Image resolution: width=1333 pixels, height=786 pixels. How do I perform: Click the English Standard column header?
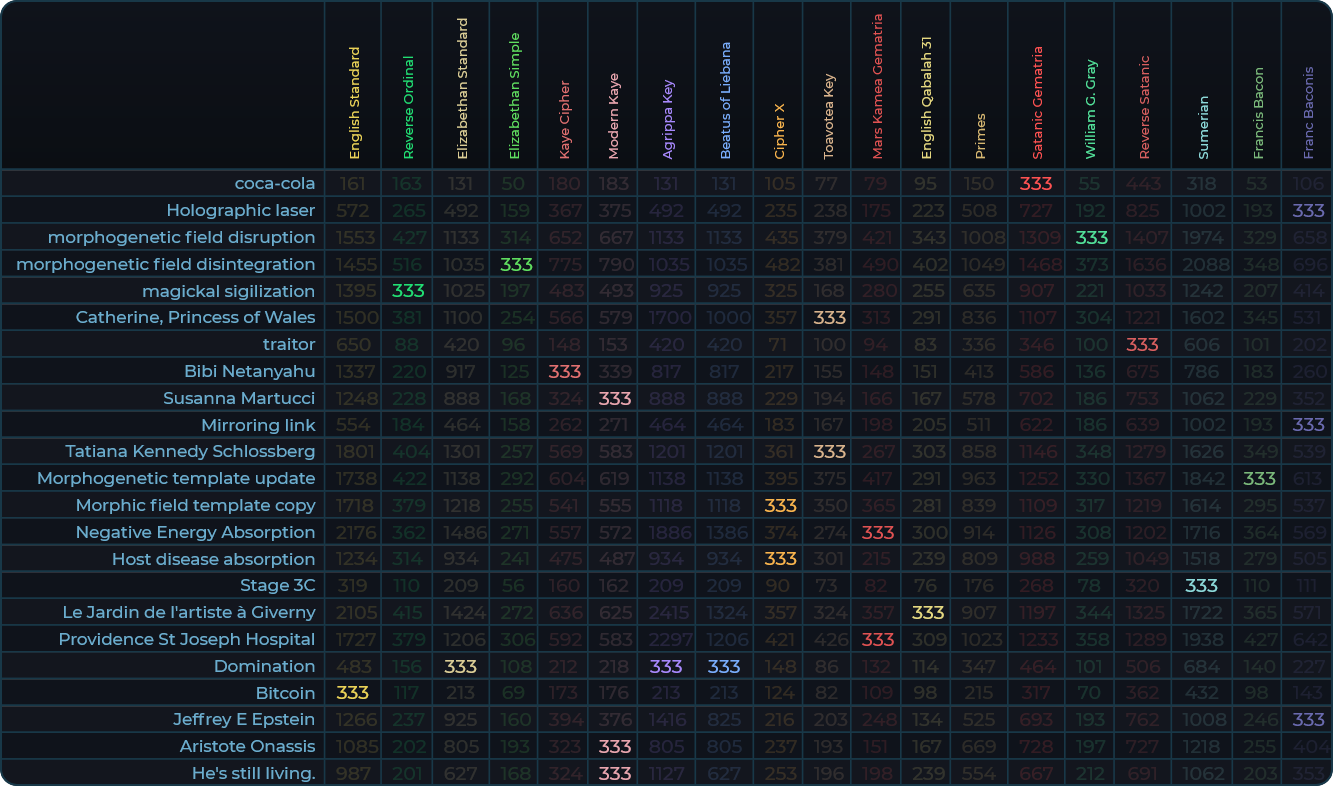tap(354, 103)
